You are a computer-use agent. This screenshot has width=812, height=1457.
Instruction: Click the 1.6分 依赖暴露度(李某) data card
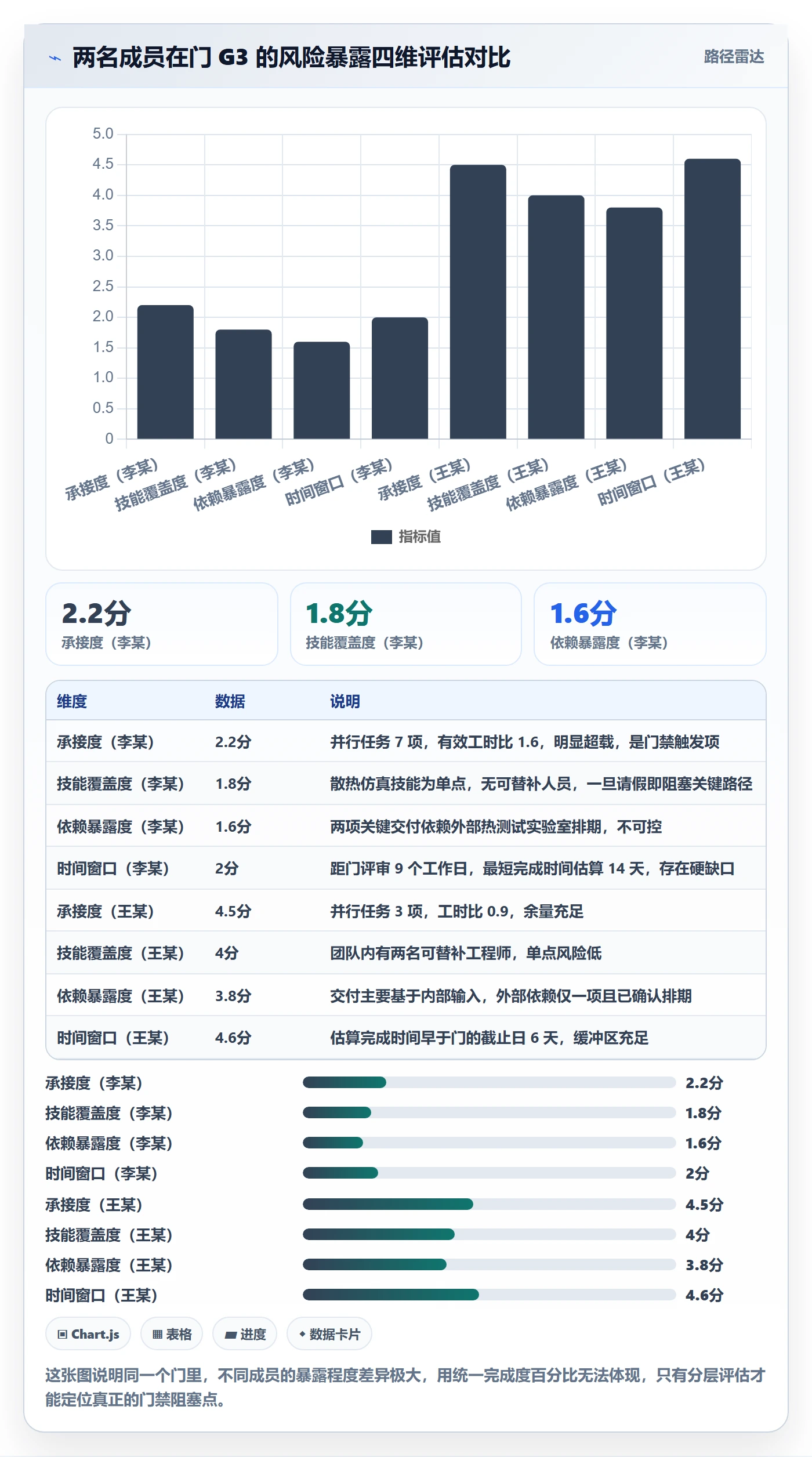tap(650, 624)
